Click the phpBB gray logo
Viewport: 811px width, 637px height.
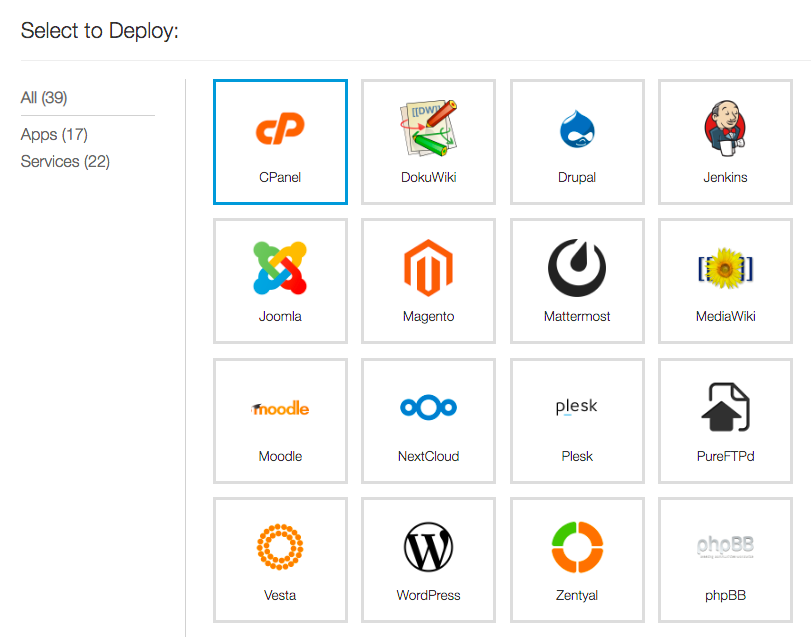coord(725,547)
